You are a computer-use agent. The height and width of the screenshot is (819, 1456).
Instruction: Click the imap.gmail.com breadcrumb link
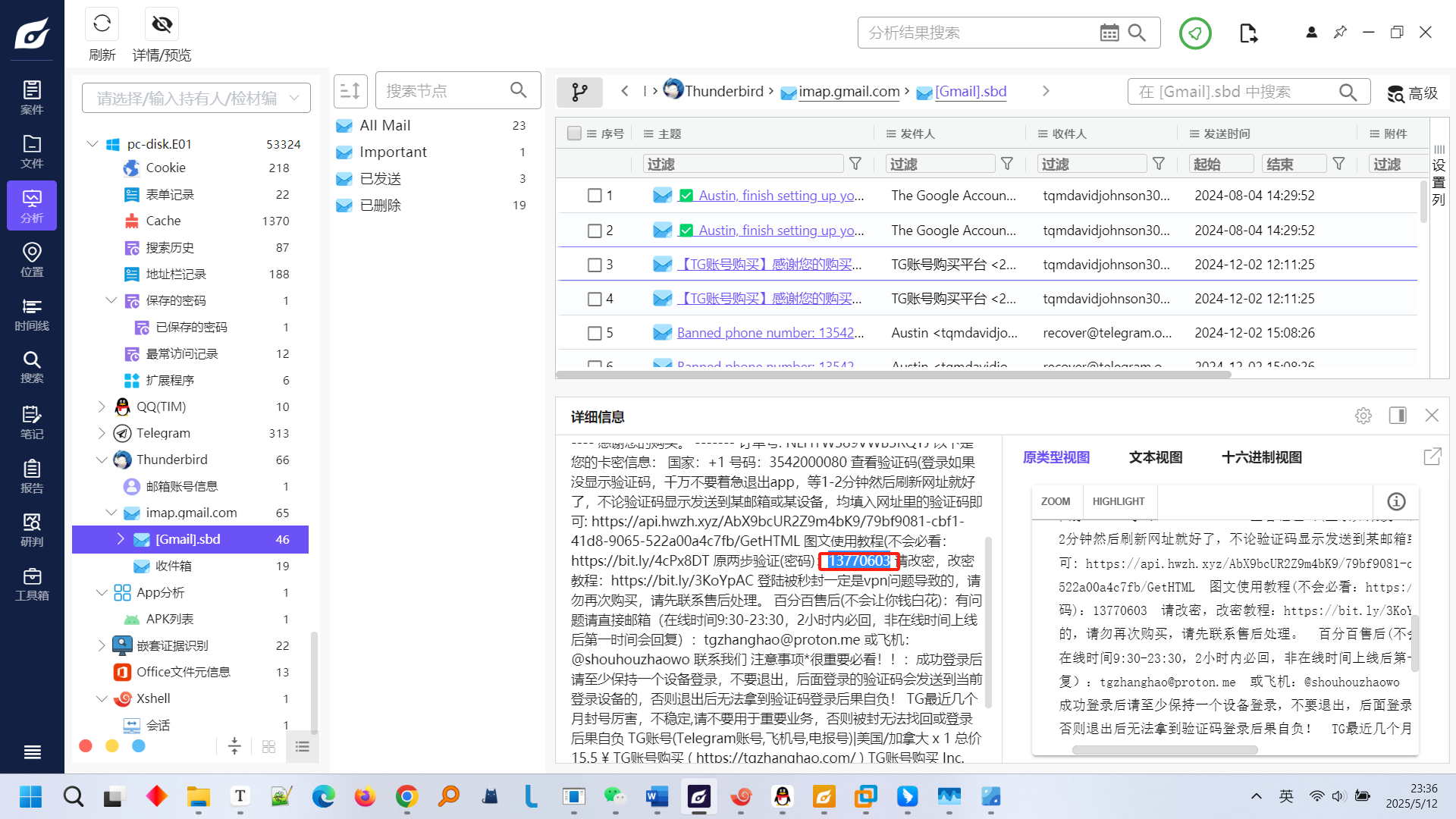[x=849, y=91]
